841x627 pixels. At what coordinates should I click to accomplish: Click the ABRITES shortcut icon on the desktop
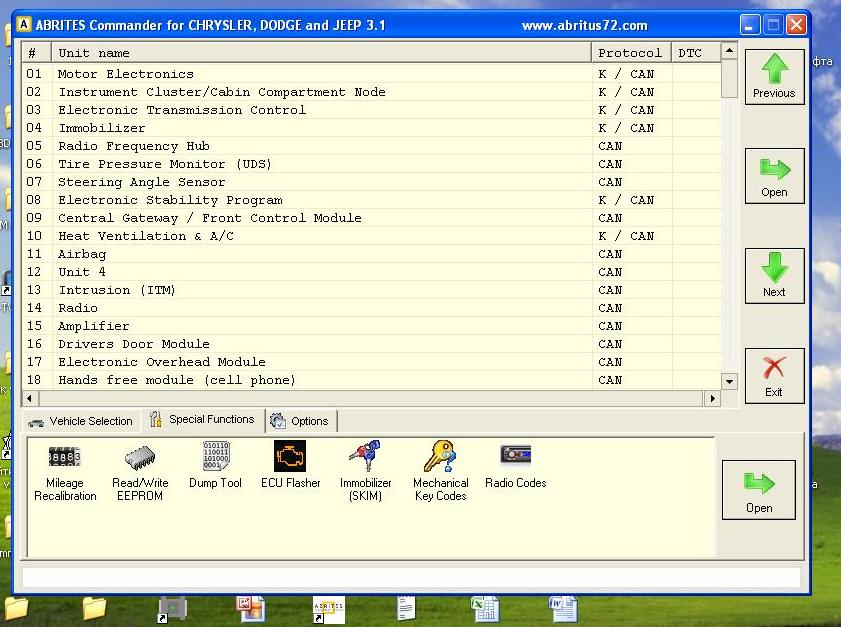pyautogui.click(x=329, y=610)
